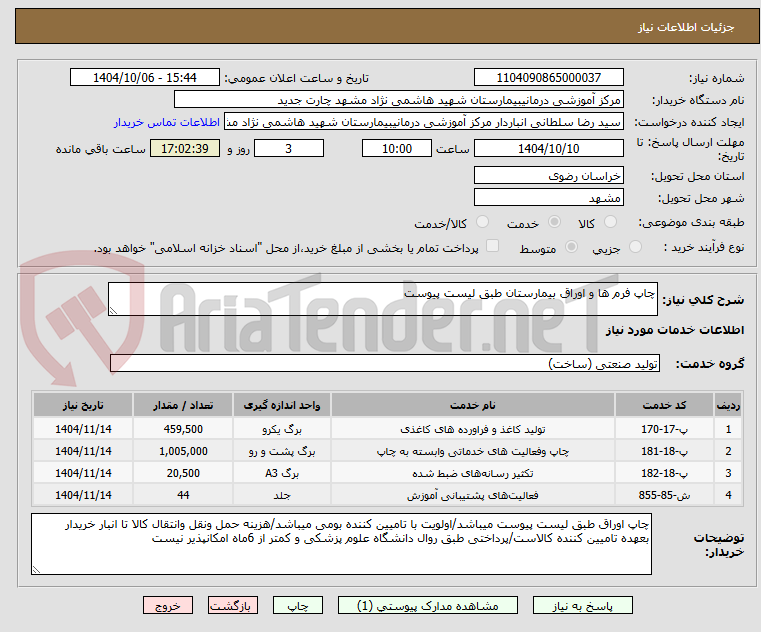
Task: Click service code پ-18-181
Action: 664,451
